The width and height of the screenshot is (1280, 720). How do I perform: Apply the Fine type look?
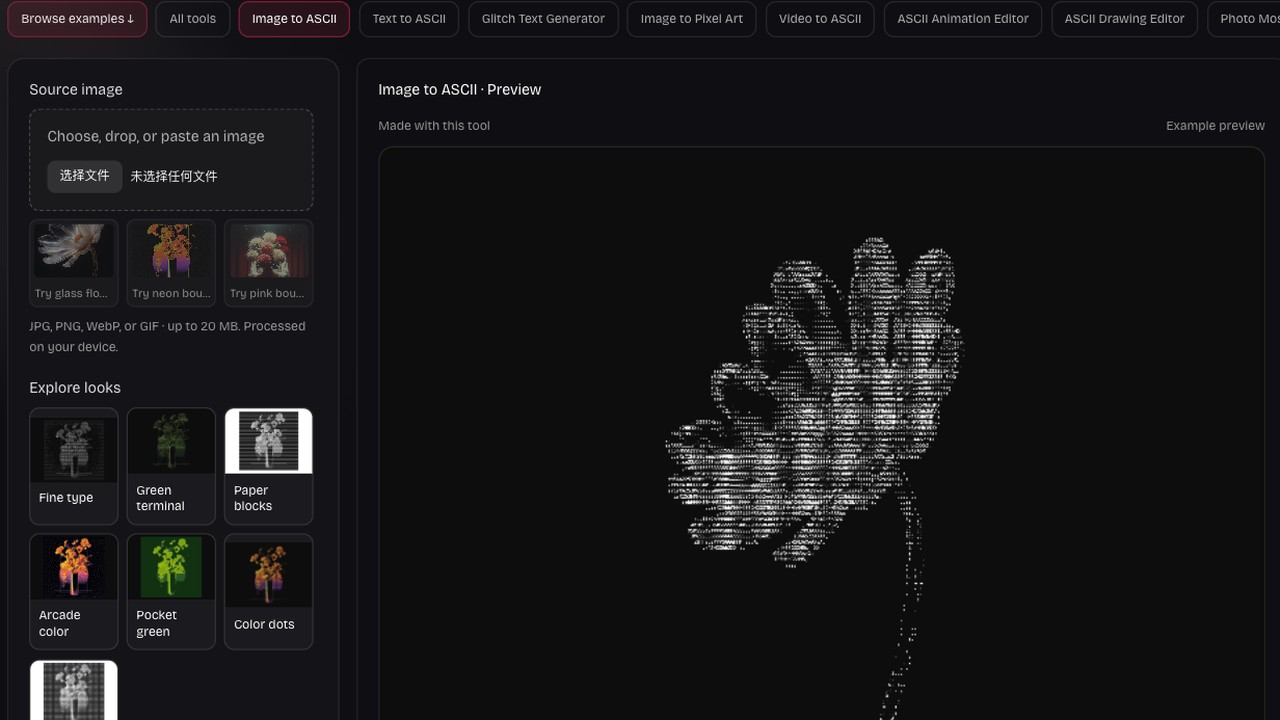coord(74,466)
